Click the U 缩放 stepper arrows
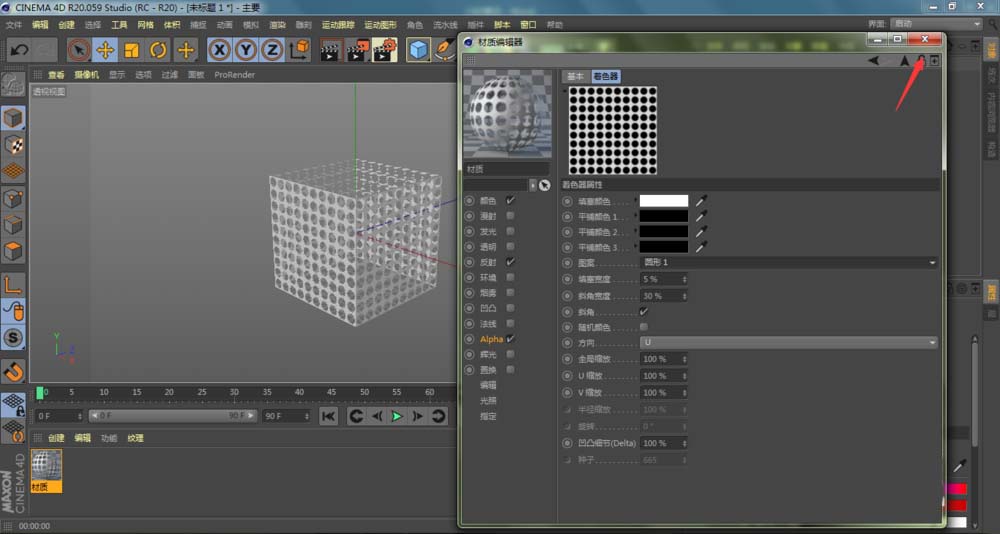Viewport: 1000px width, 534px height. coord(684,376)
